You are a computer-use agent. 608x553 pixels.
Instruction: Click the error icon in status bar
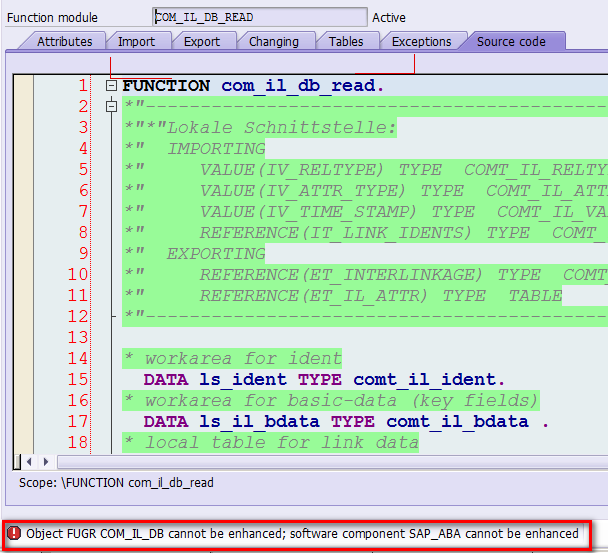(14, 533)
